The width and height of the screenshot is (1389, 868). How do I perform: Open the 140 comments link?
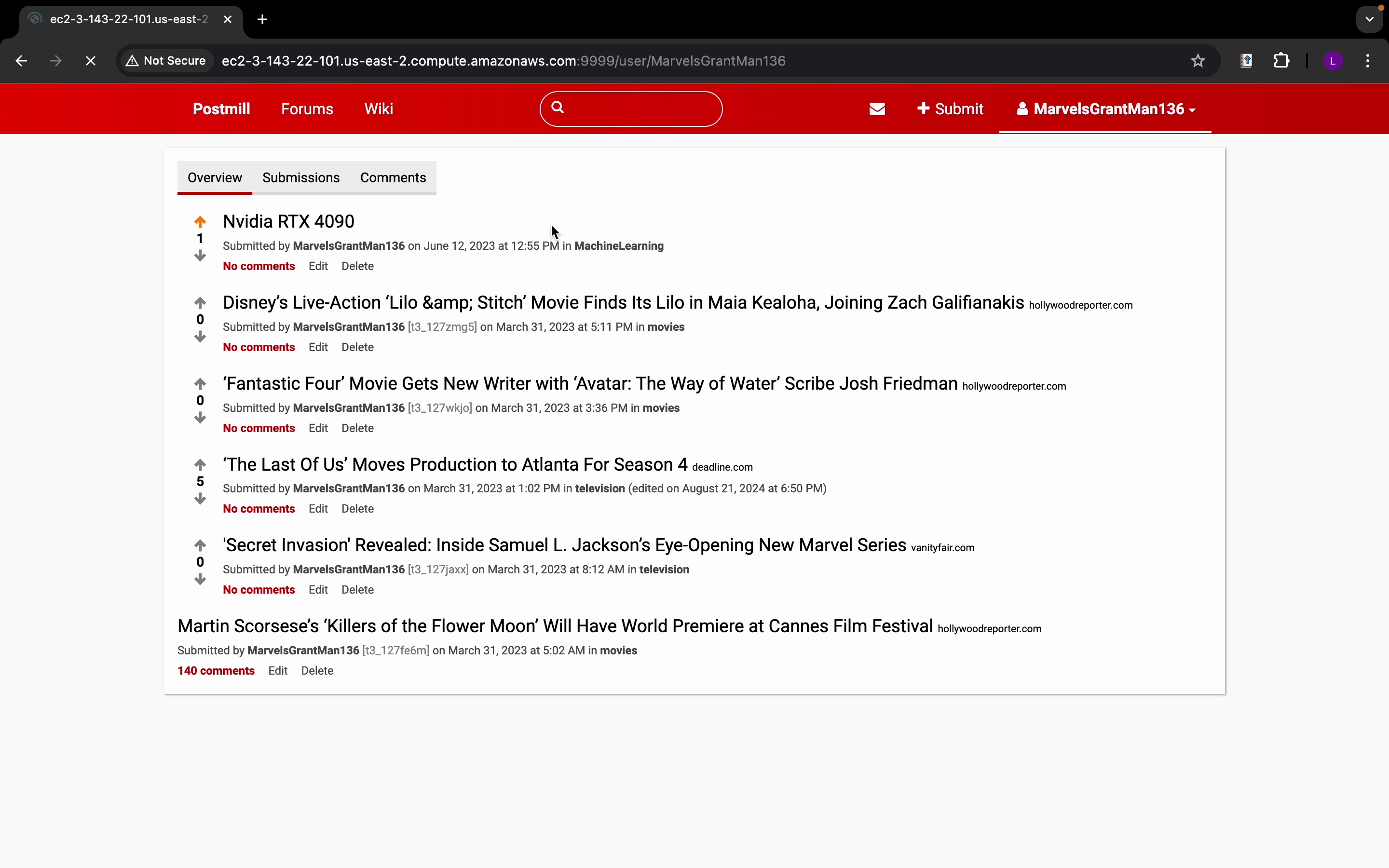[x=216, y=670]
